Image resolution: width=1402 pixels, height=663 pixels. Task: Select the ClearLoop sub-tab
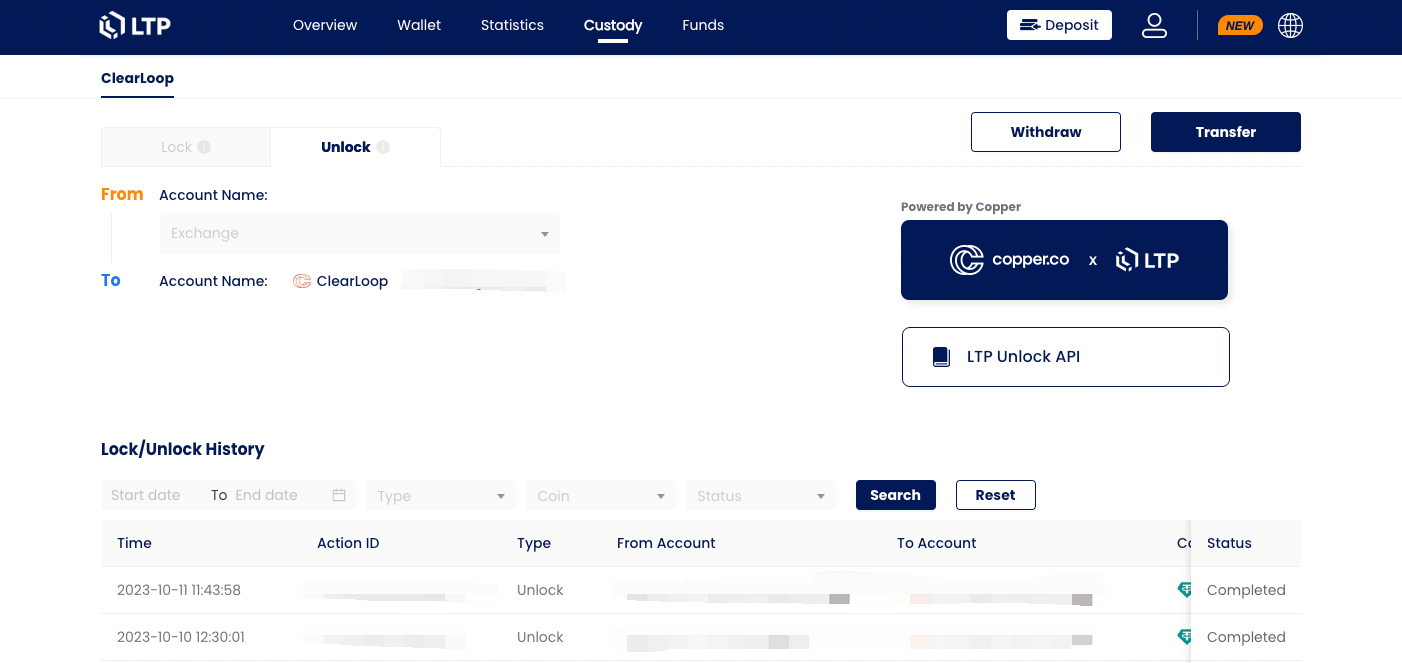137,78
